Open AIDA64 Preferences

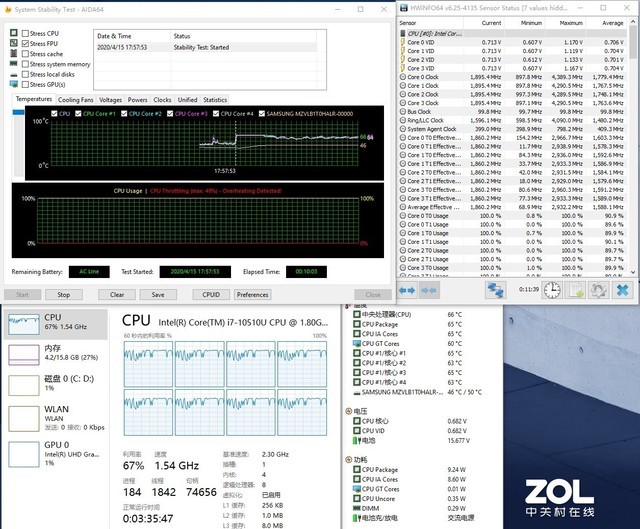coord(253,294)
